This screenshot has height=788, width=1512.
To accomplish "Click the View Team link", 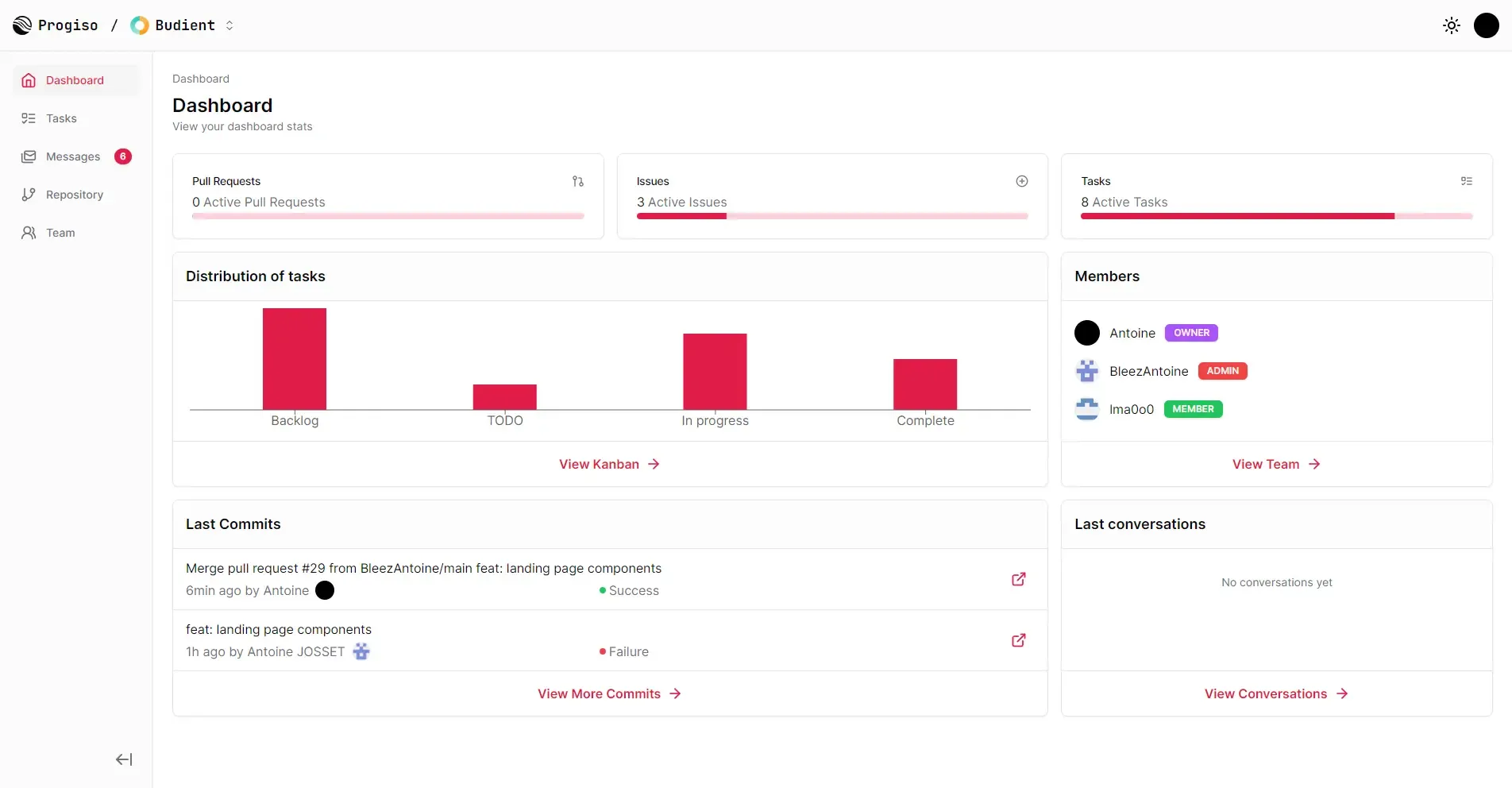I will pyautogui.click(x=1275, y=464).
